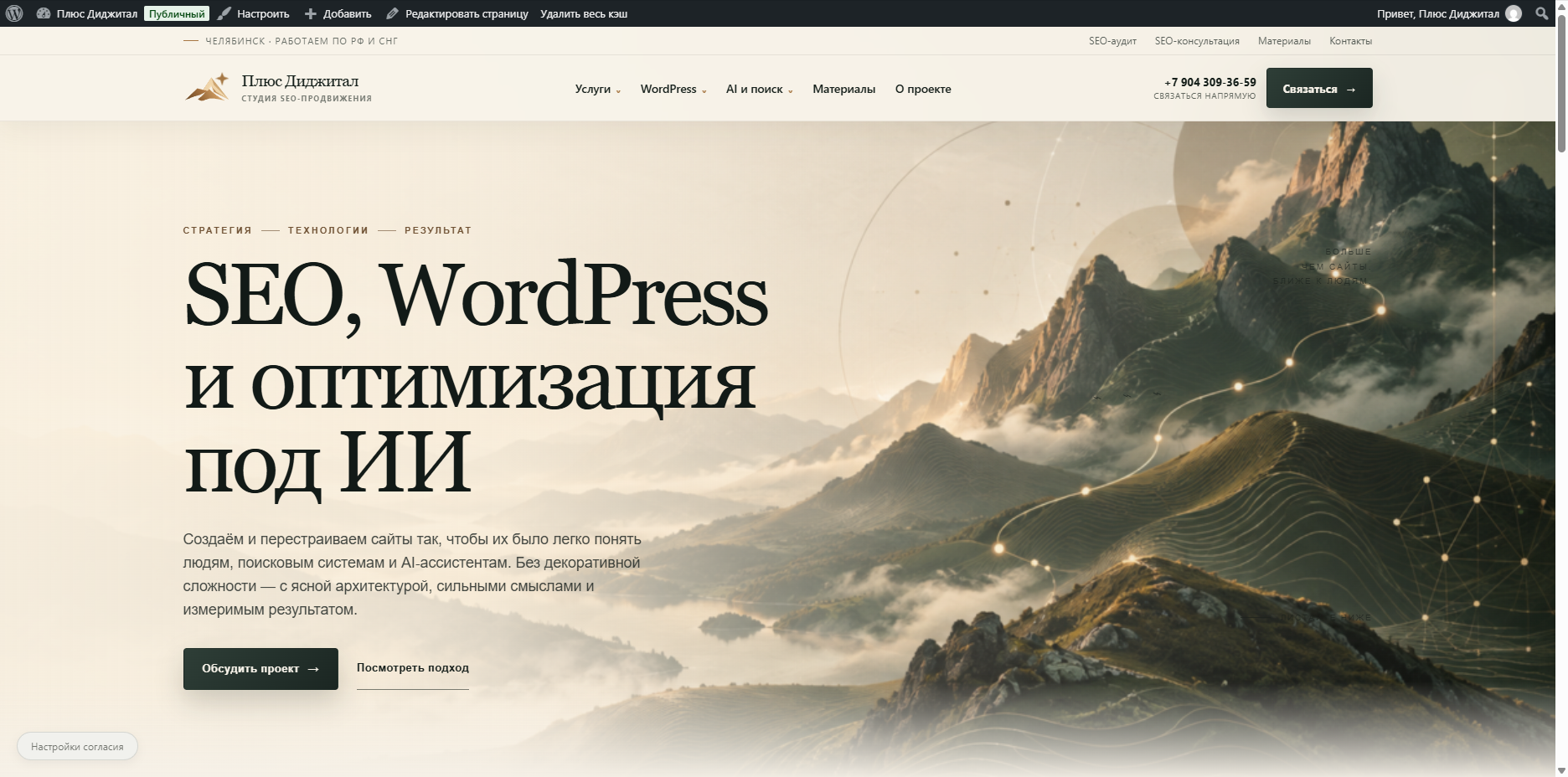This screenshot has height=777, width=1568.
Task: Click the page vertical scrollbar thumb
Action: 1561,84
